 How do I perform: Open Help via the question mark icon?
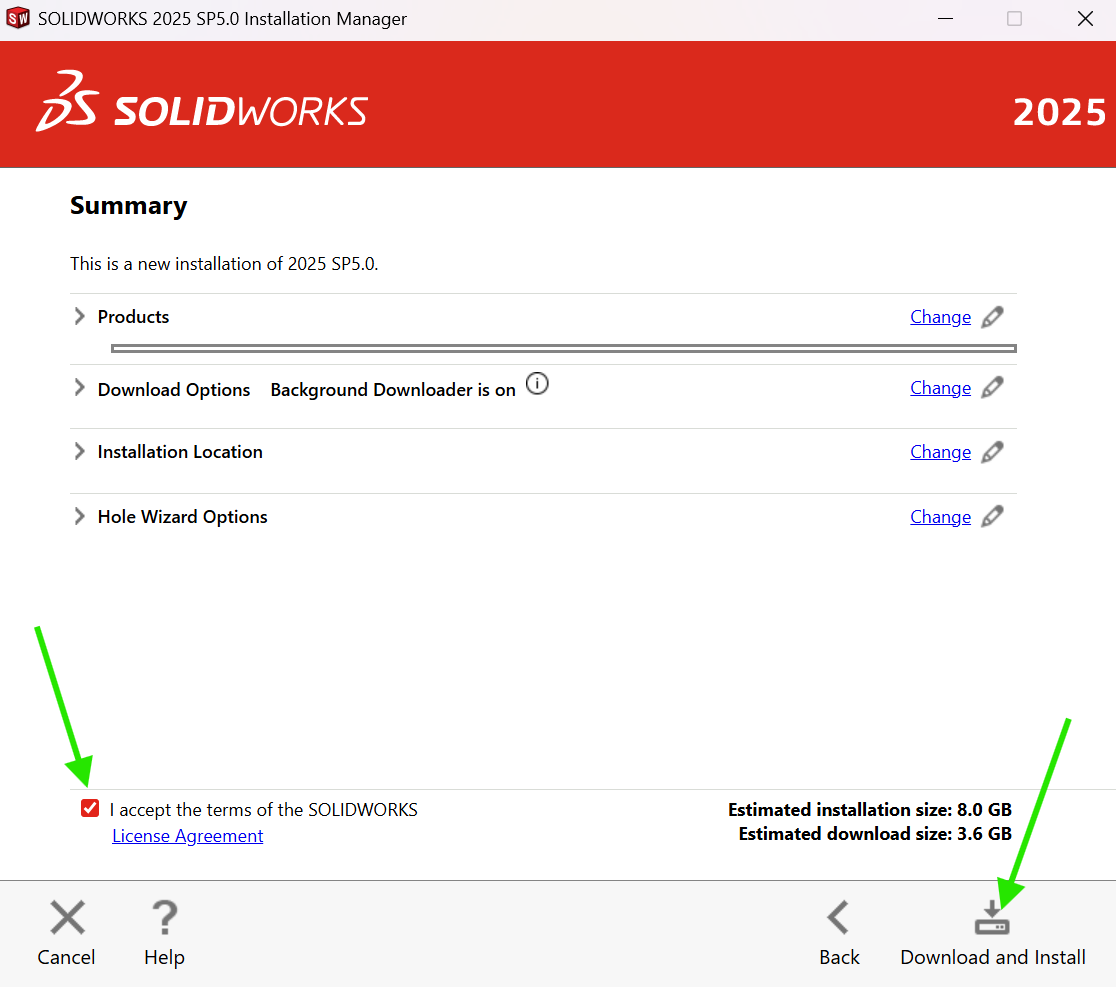point(164,917)
